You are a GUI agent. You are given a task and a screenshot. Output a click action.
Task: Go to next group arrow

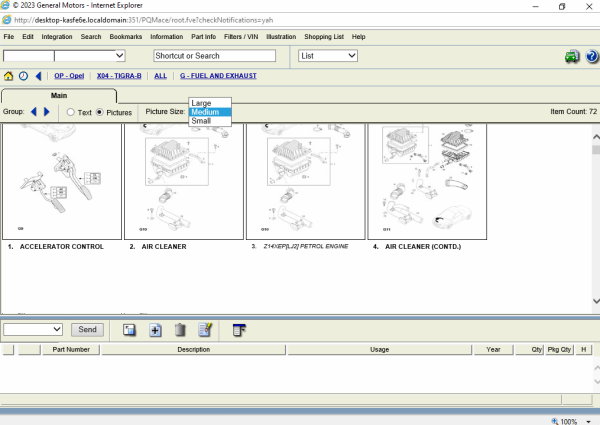(x=46, y=112)
